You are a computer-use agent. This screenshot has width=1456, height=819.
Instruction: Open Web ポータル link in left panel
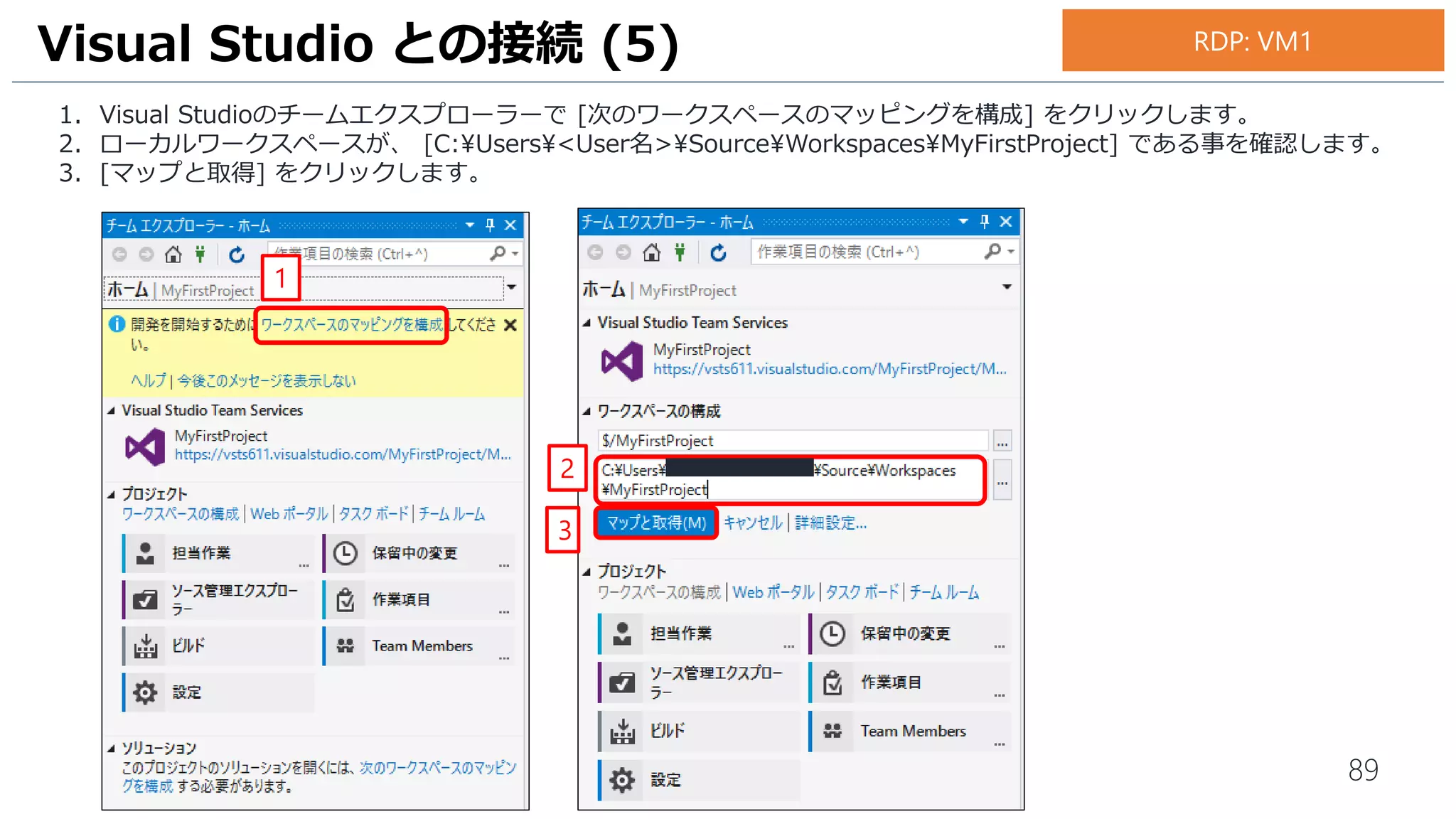(x=289, y=514)
